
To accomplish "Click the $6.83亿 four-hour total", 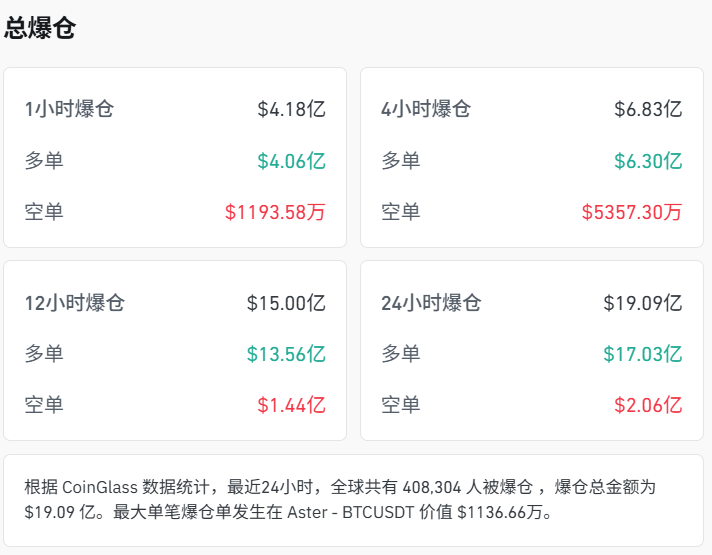I will tap(648, 109).
